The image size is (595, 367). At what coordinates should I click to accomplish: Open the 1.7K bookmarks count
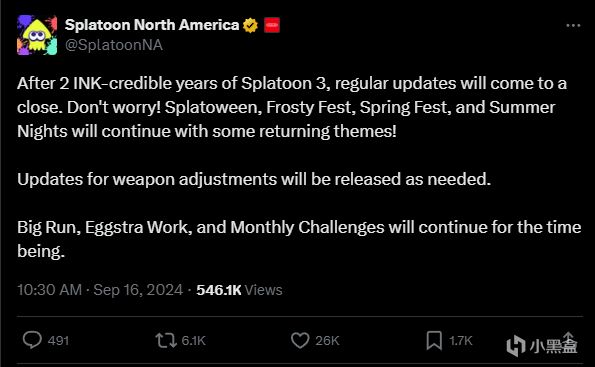pyautogui.click(x=461, y=340)
